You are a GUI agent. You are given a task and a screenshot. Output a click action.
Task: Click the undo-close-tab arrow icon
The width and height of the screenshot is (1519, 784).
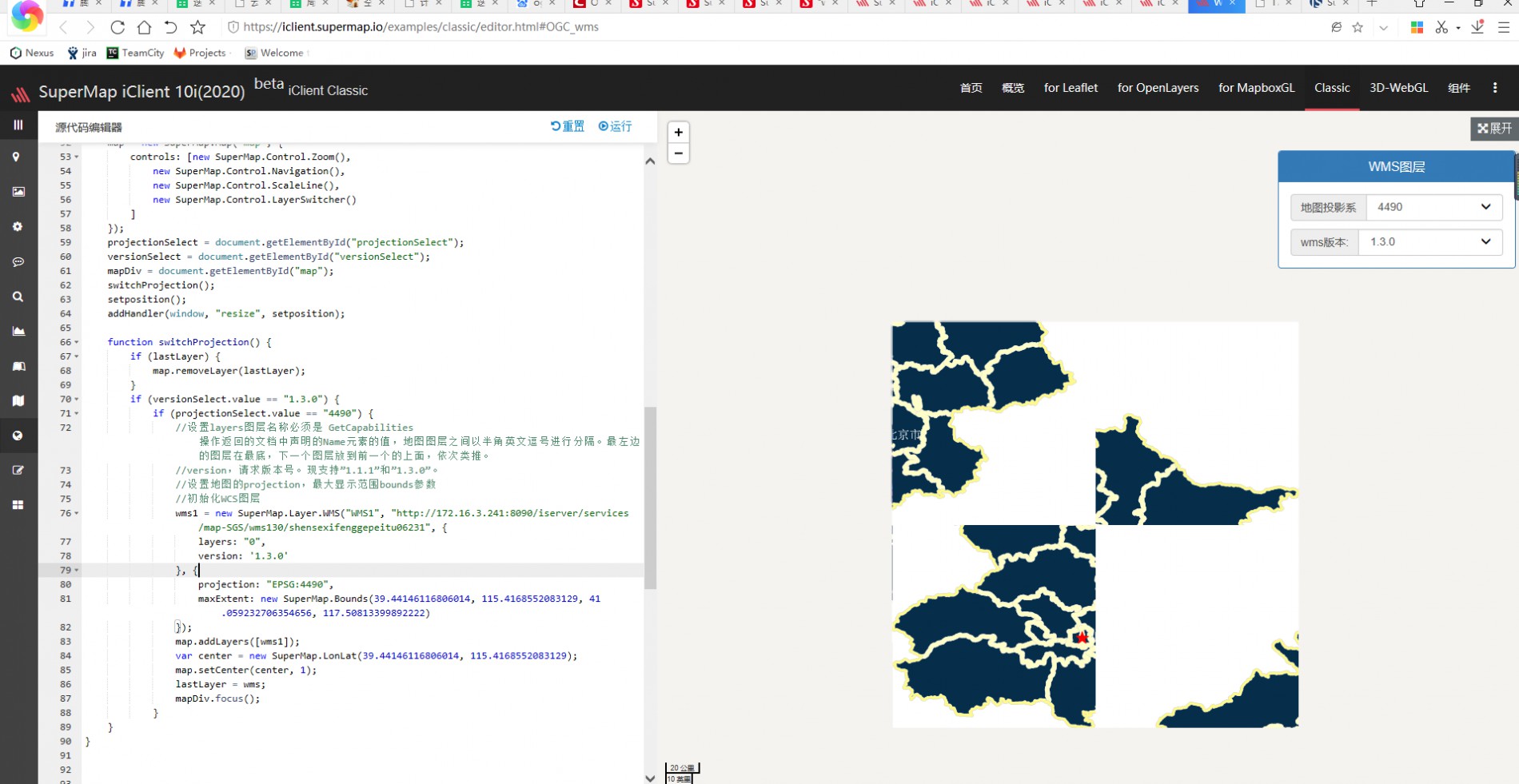(170, 27)
